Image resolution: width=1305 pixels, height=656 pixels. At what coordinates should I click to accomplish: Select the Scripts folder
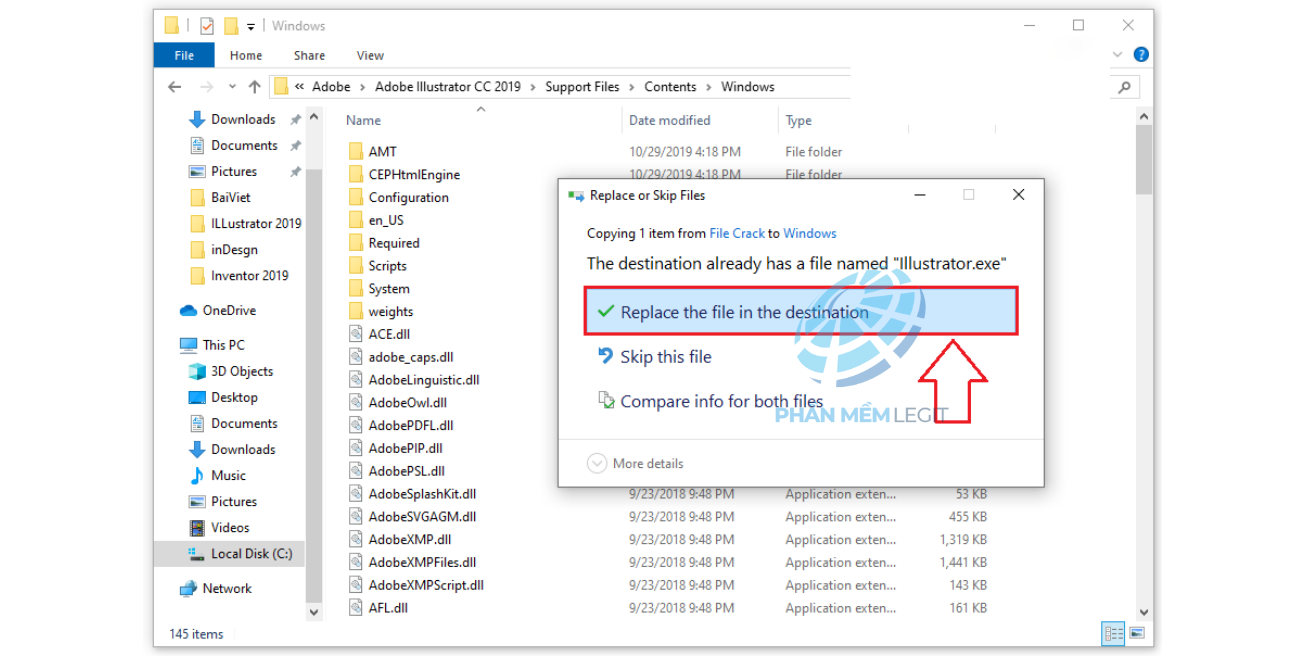[387, 266]
